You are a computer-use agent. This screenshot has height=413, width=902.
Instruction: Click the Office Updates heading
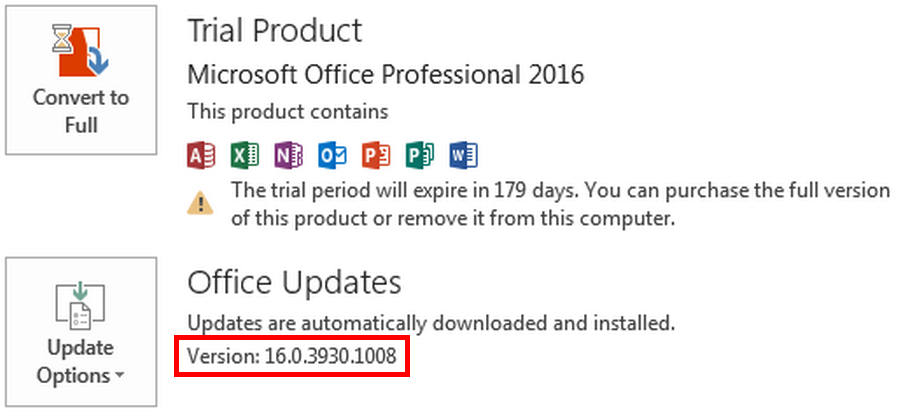pos(295,282)
